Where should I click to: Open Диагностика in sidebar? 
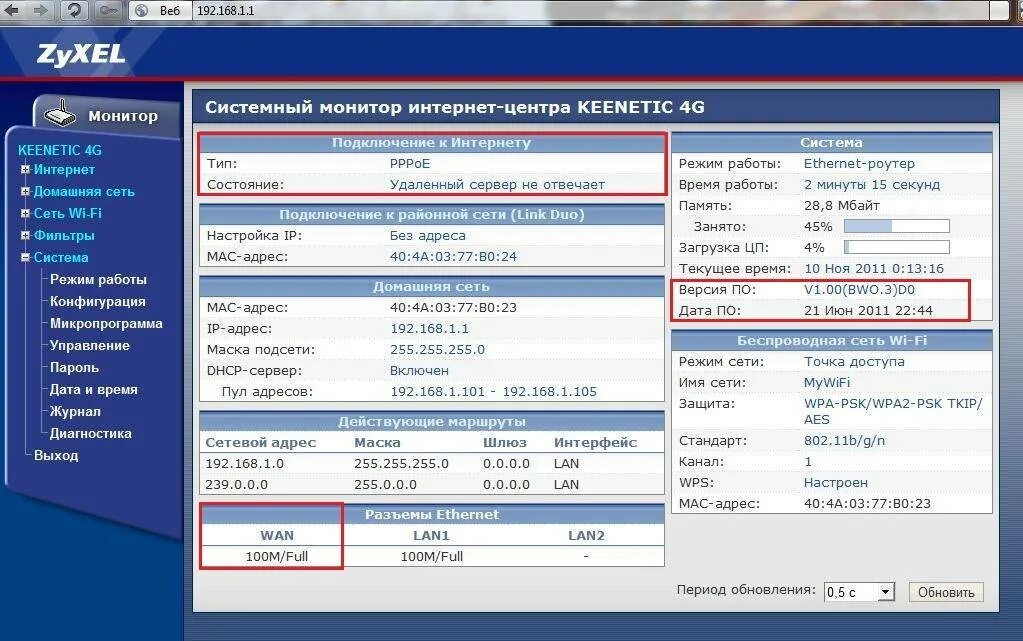coord(90,433)
